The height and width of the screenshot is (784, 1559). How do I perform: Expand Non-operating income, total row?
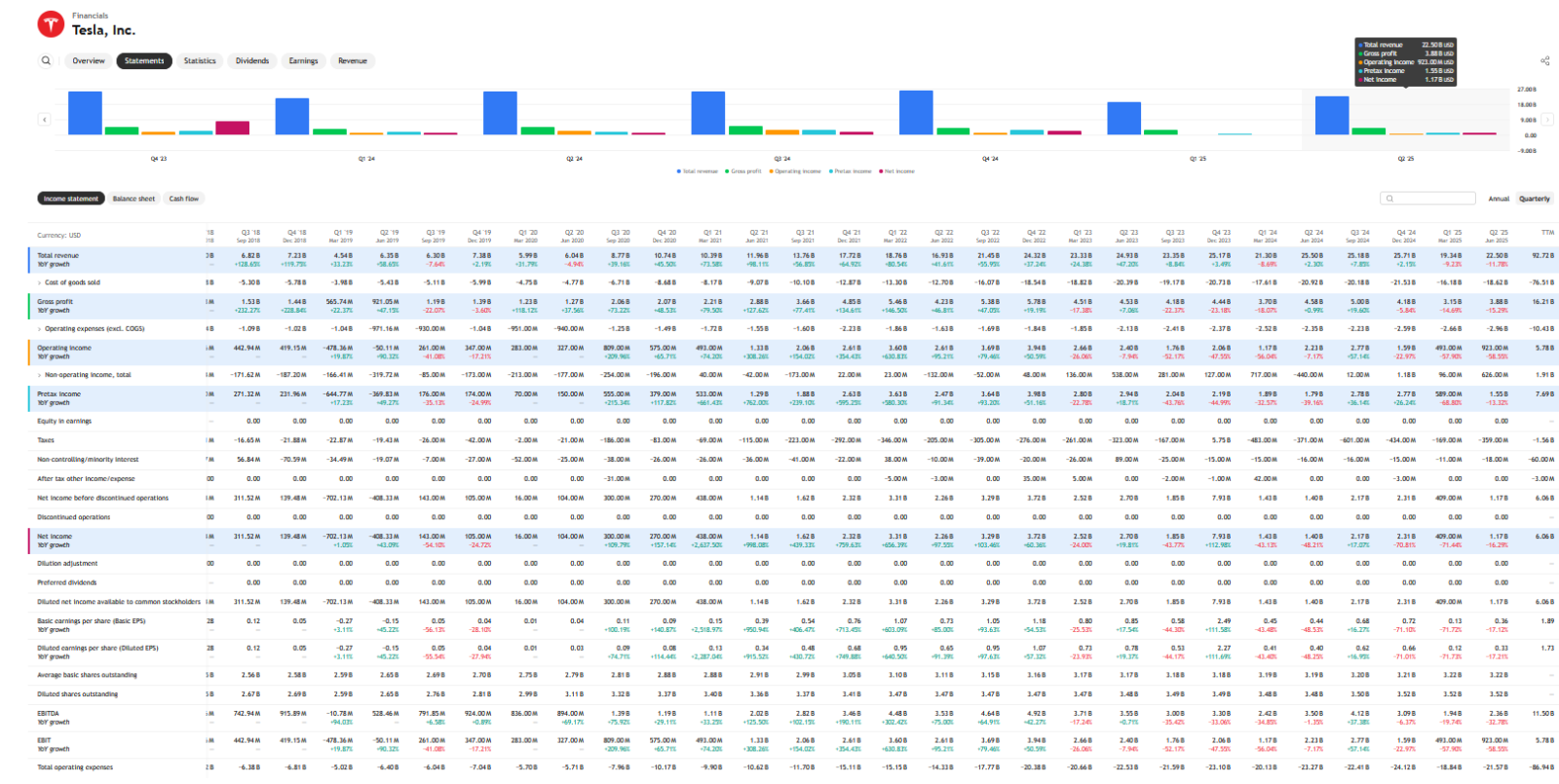tap(40, 375)
